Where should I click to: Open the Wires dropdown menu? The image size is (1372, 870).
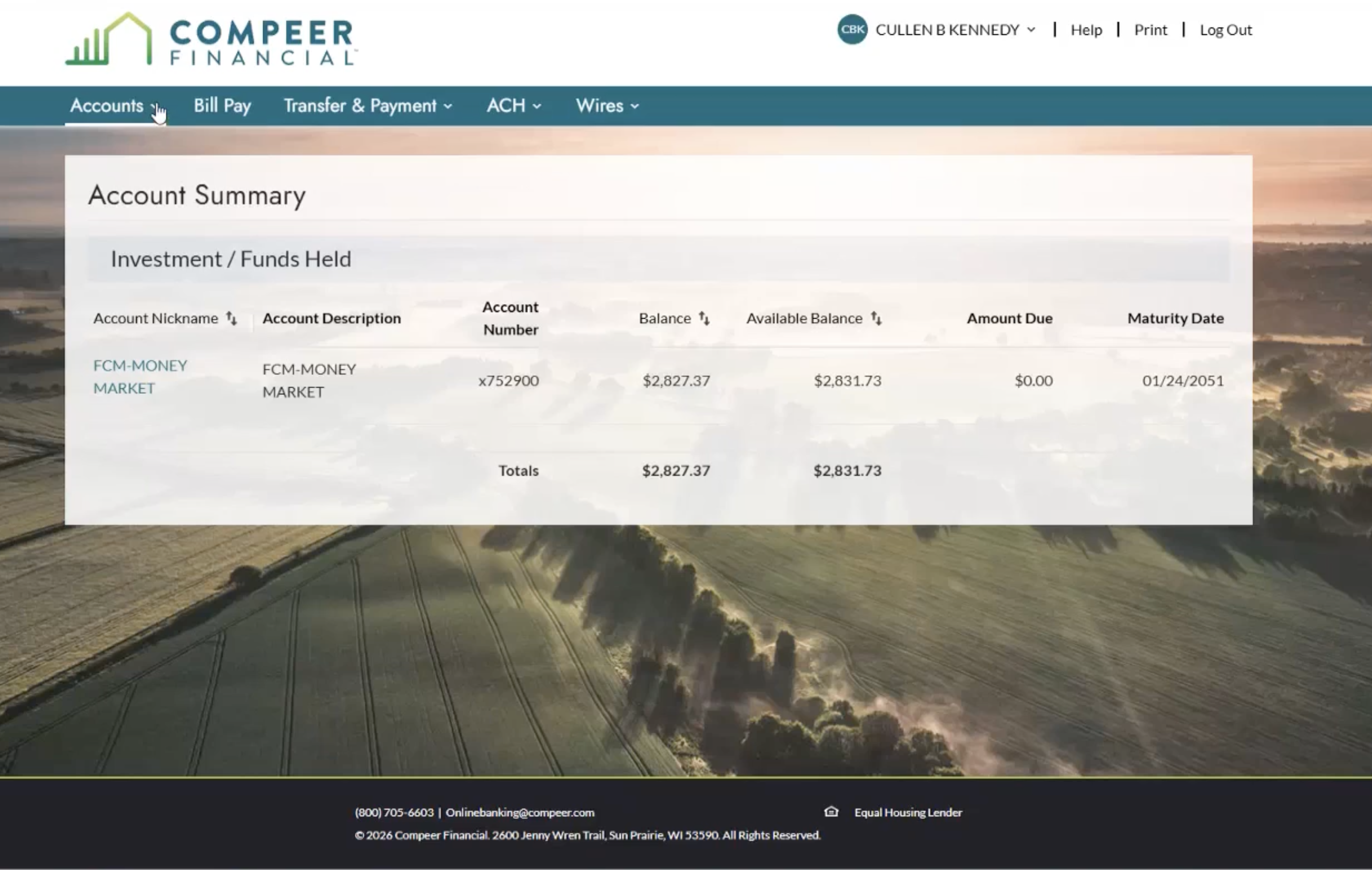607,106
